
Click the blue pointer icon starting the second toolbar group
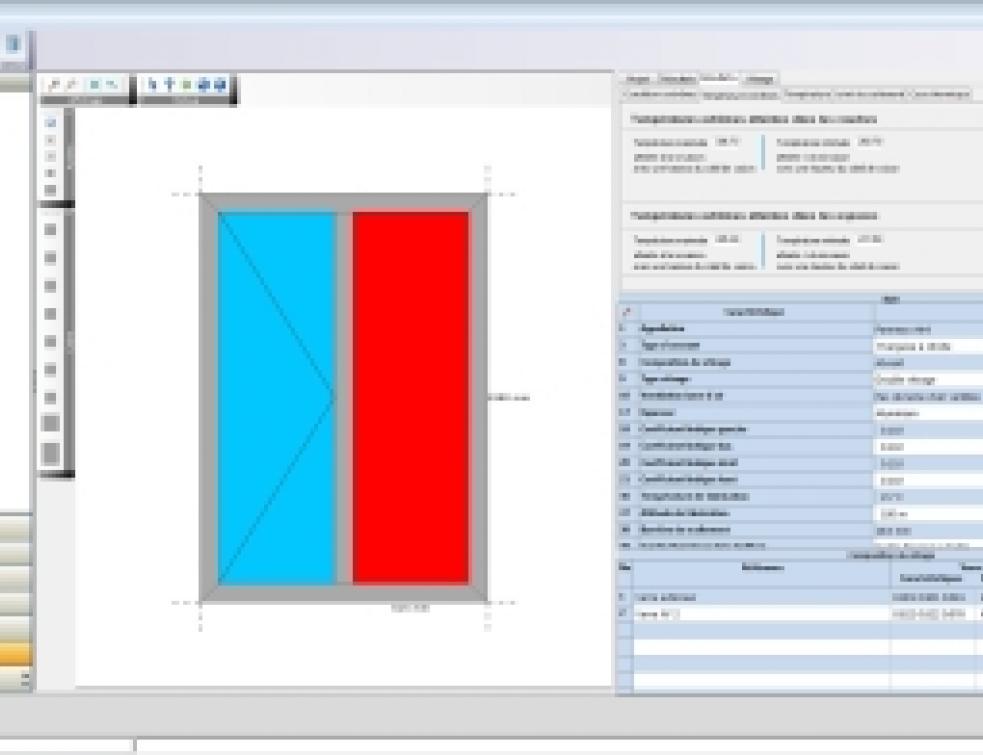pos(152,85)
